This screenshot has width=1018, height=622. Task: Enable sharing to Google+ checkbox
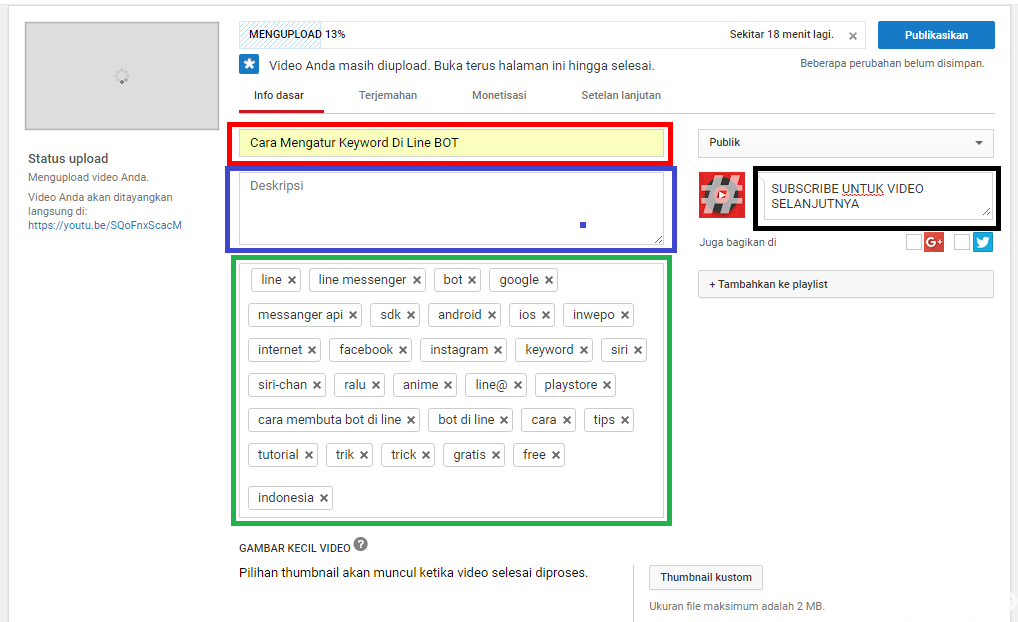point(913,242)
